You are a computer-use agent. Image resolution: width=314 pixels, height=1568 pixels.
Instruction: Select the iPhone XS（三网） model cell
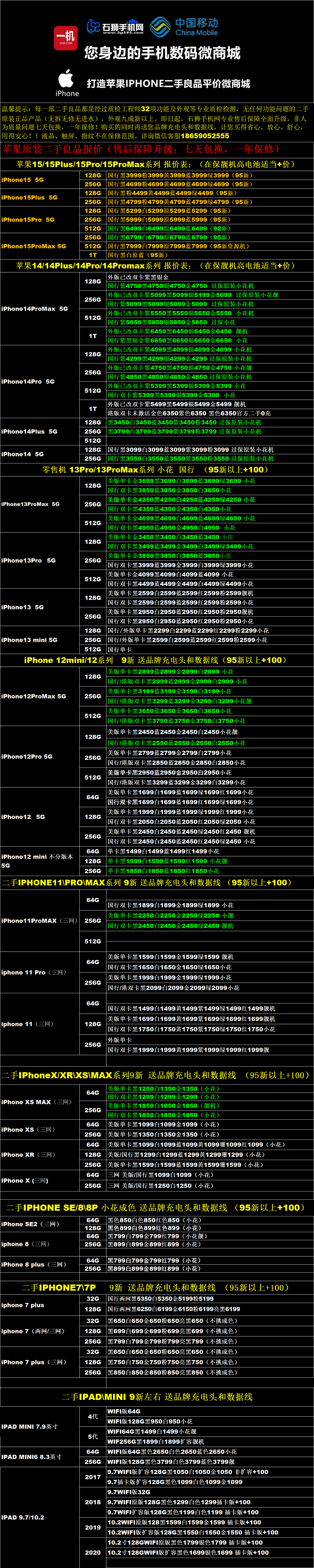pyautogui.click(x=40, y=1129)
